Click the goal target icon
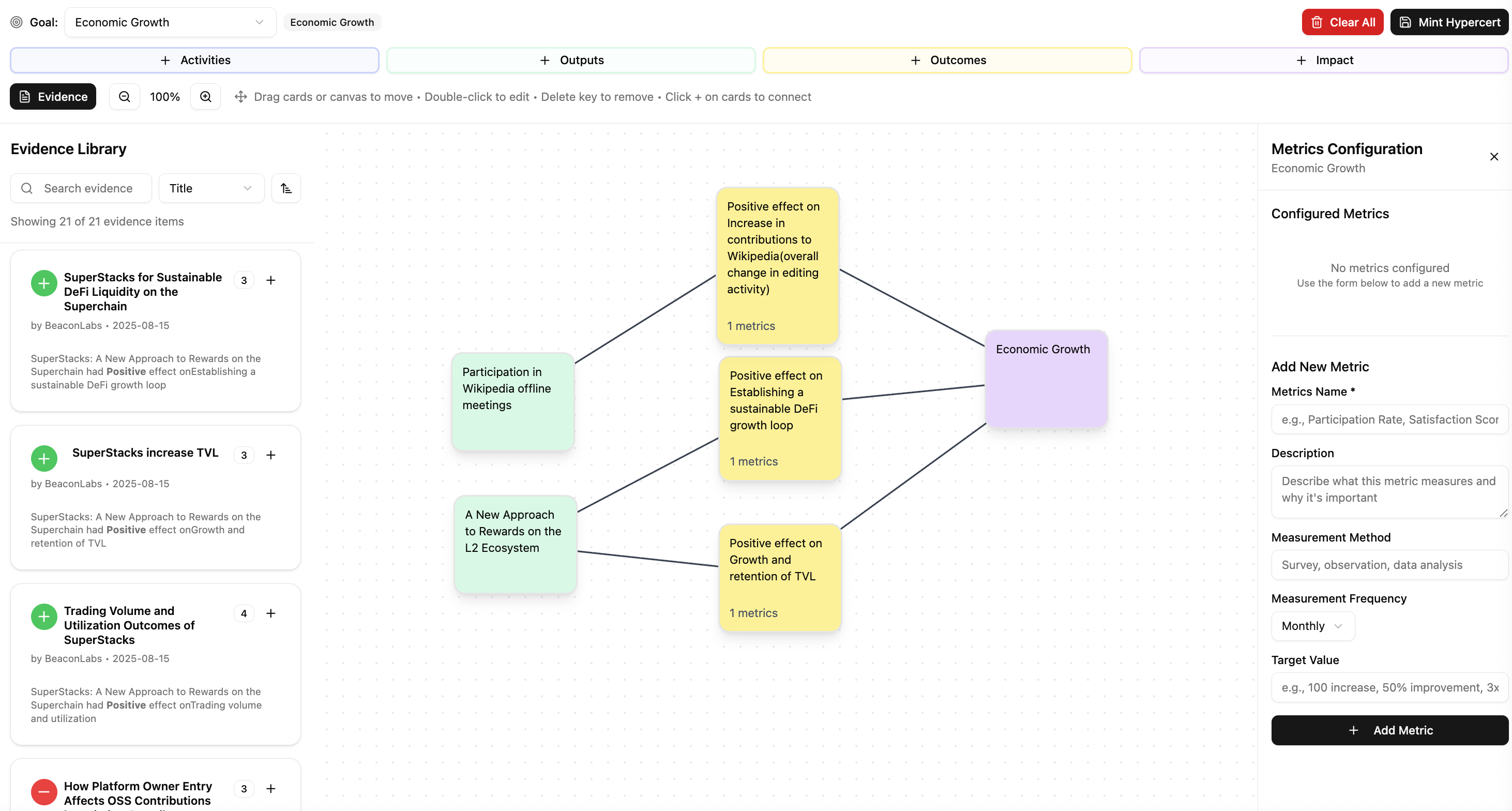 (x=17, y=22)
